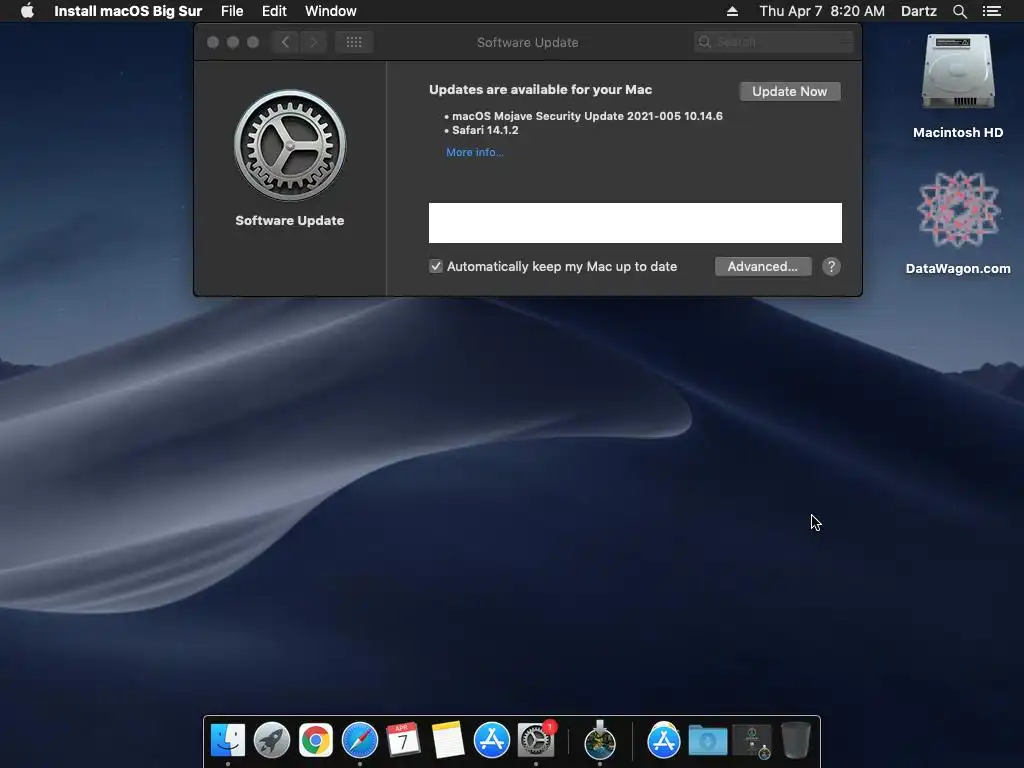Select macOS Mojave Security Update 2021-005 text

click(x=587, y=116)
